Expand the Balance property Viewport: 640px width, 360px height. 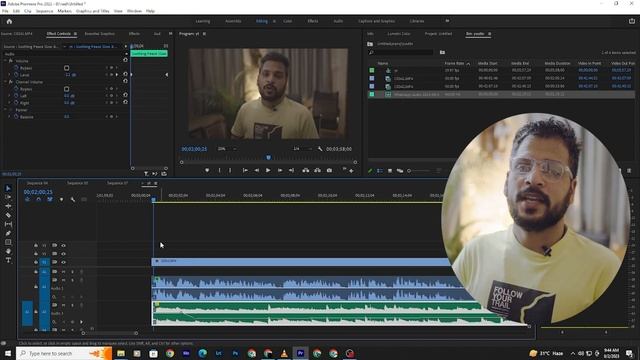coord(9,117)
